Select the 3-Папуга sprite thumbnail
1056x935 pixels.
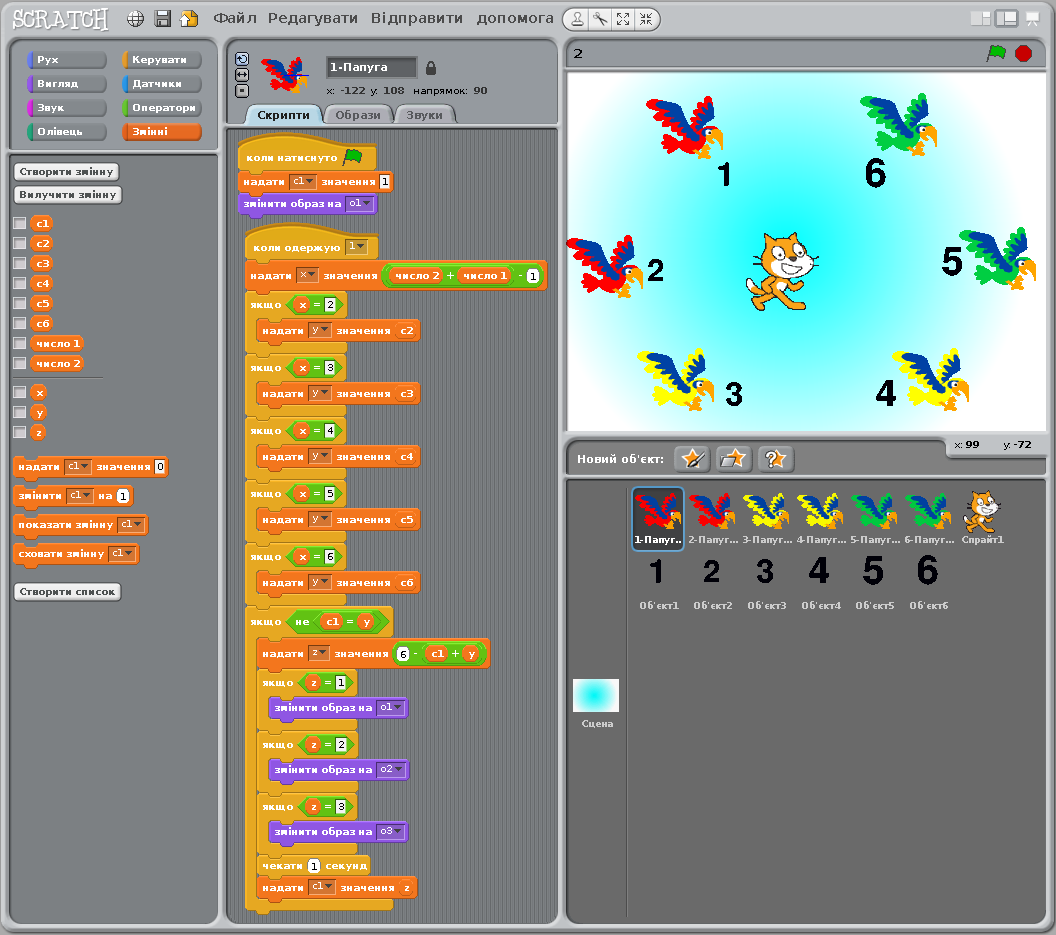[x=766, y=517]
